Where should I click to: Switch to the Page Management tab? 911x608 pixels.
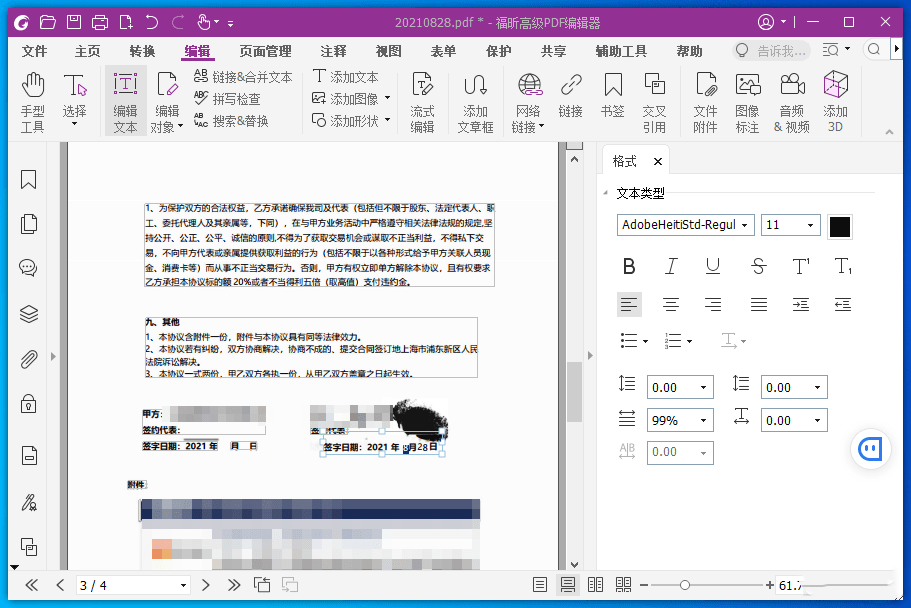(x=266, y=51)
